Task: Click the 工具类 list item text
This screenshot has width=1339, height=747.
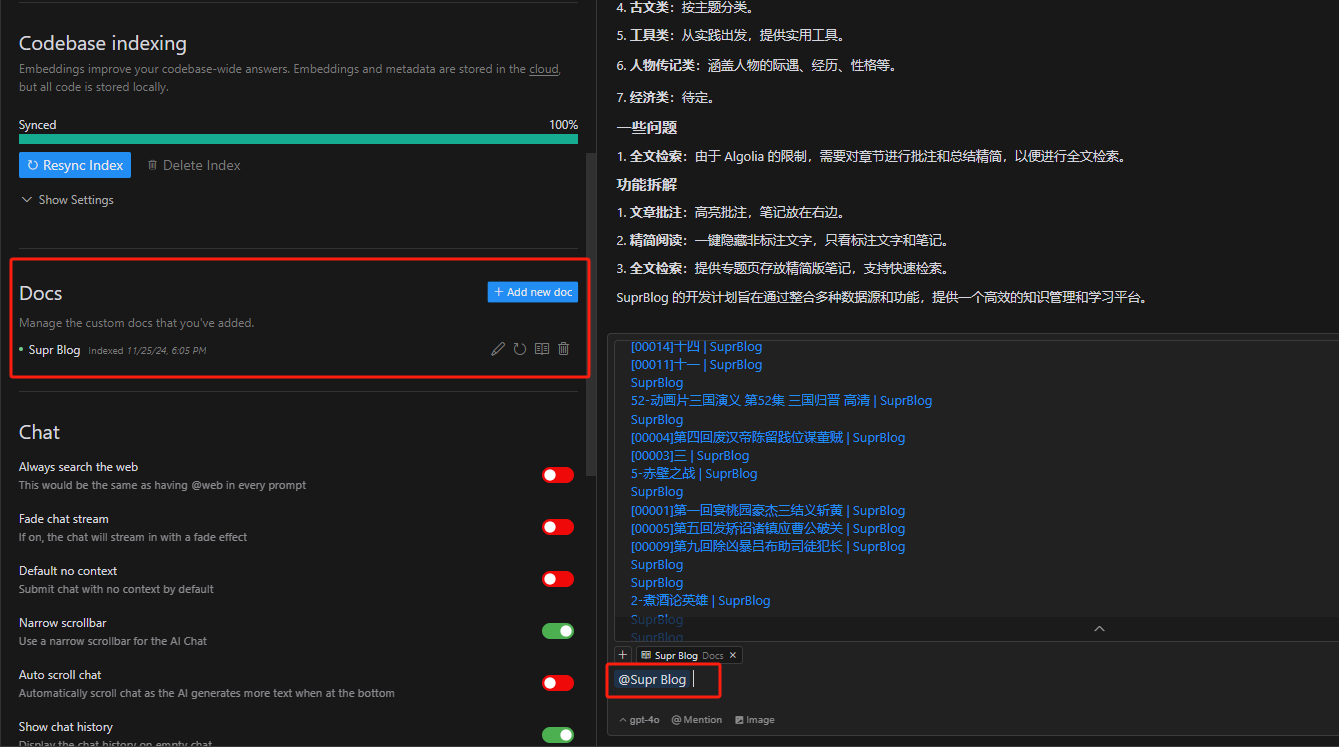Action: (x=733, y=36)
